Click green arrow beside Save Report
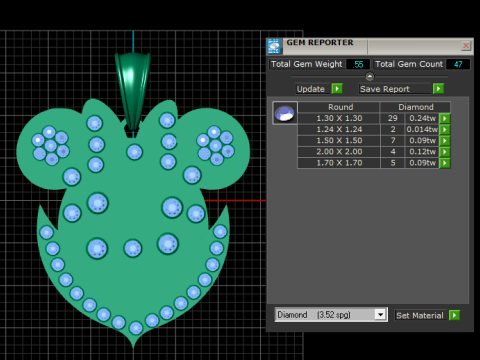This screenshot has height=360, width=480. pyautogui.click(x=438, y=89)
